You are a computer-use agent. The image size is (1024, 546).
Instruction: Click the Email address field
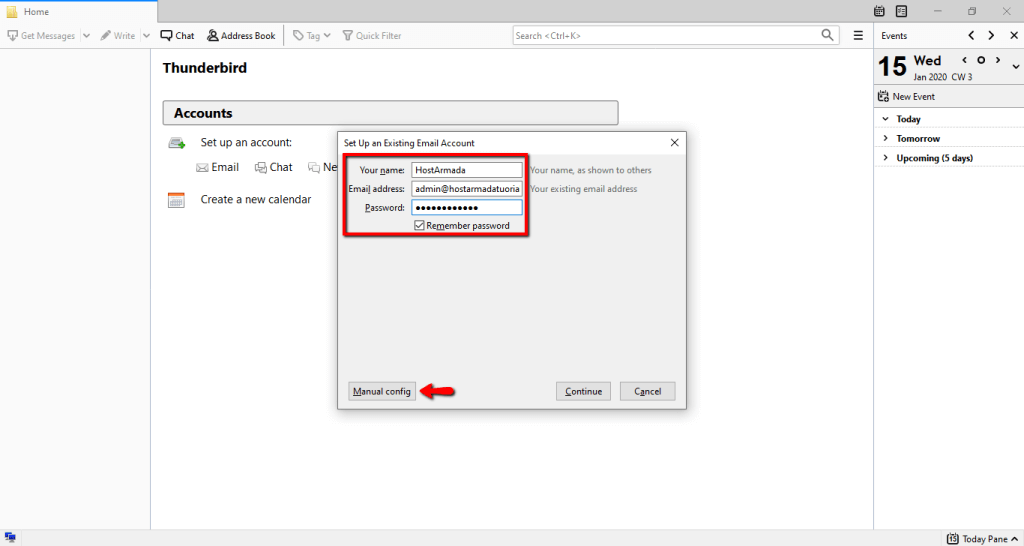pyautogui.click(x=467, y=189)
